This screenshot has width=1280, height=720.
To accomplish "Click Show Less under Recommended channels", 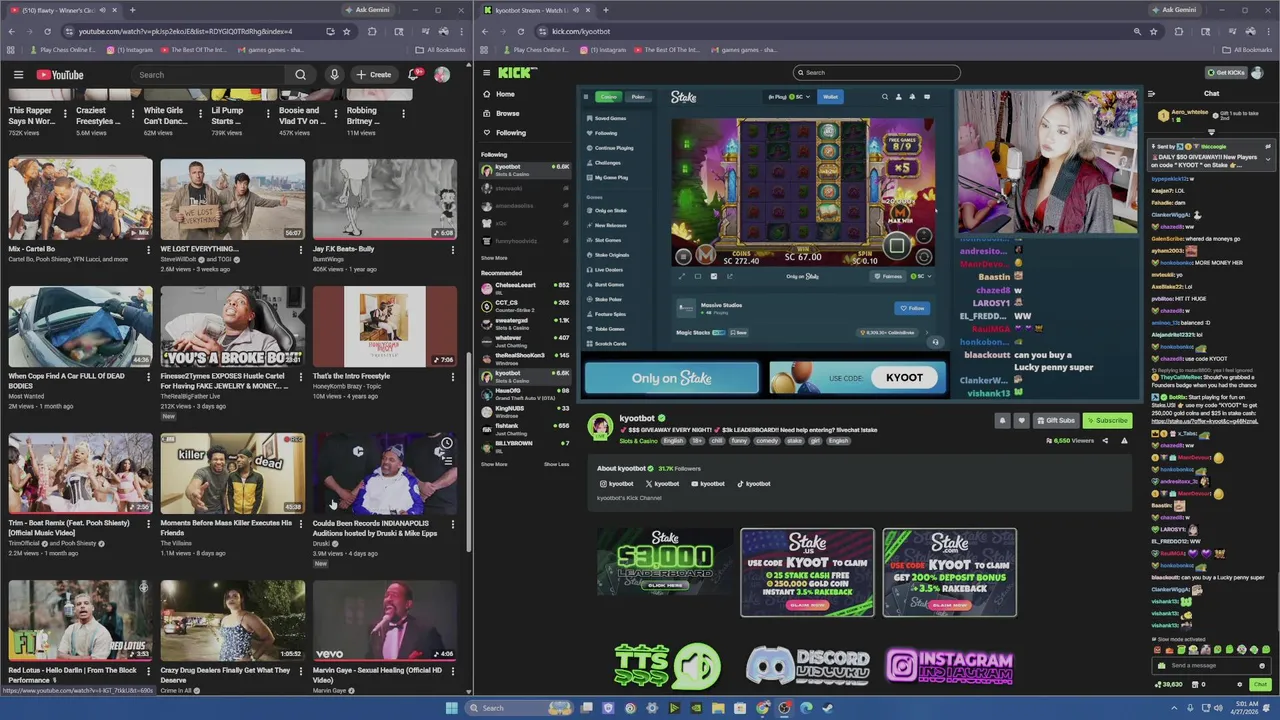I will (556, 464).
